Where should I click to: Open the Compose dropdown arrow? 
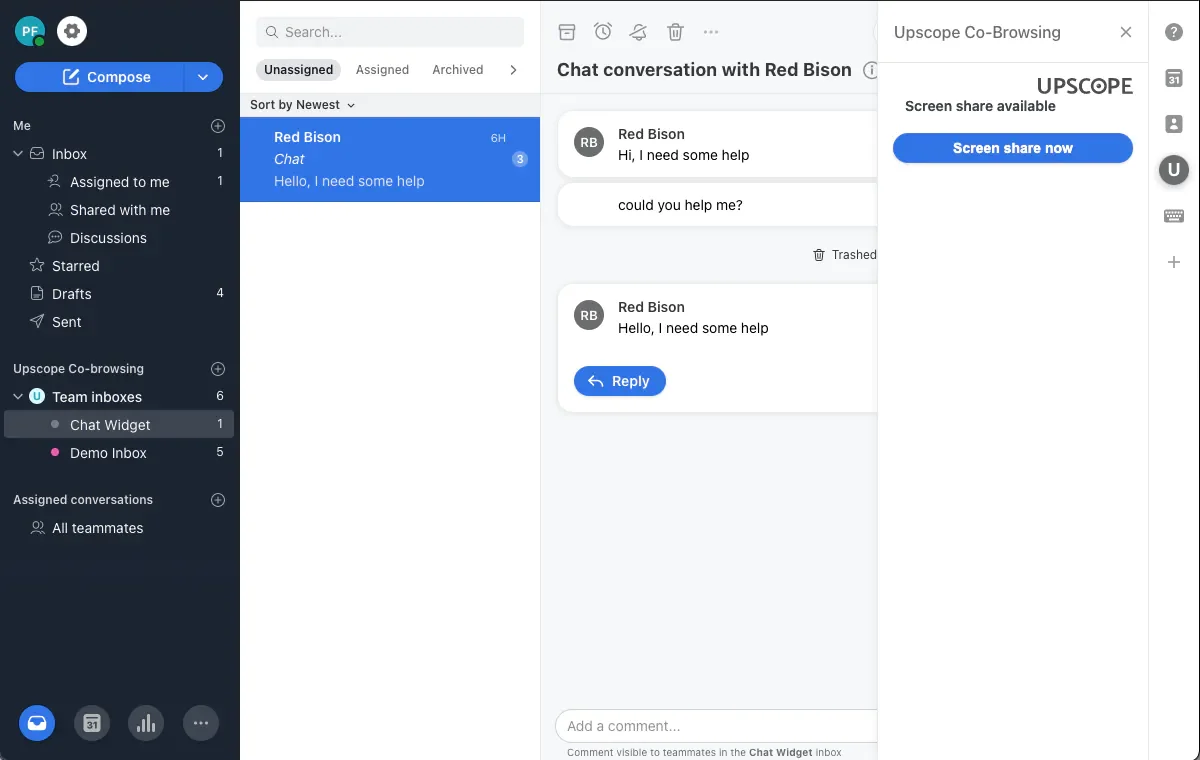(x=204, y=77)
